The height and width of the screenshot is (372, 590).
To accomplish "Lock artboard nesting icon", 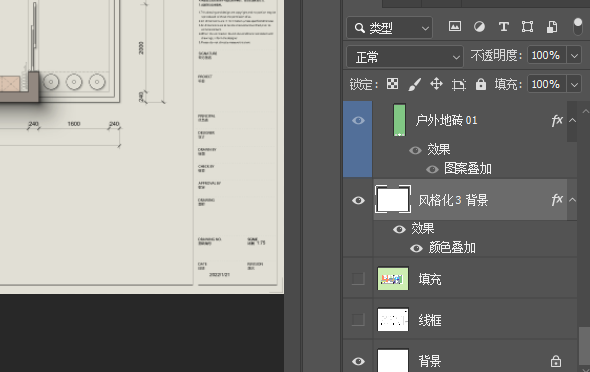I will [459, 84].
